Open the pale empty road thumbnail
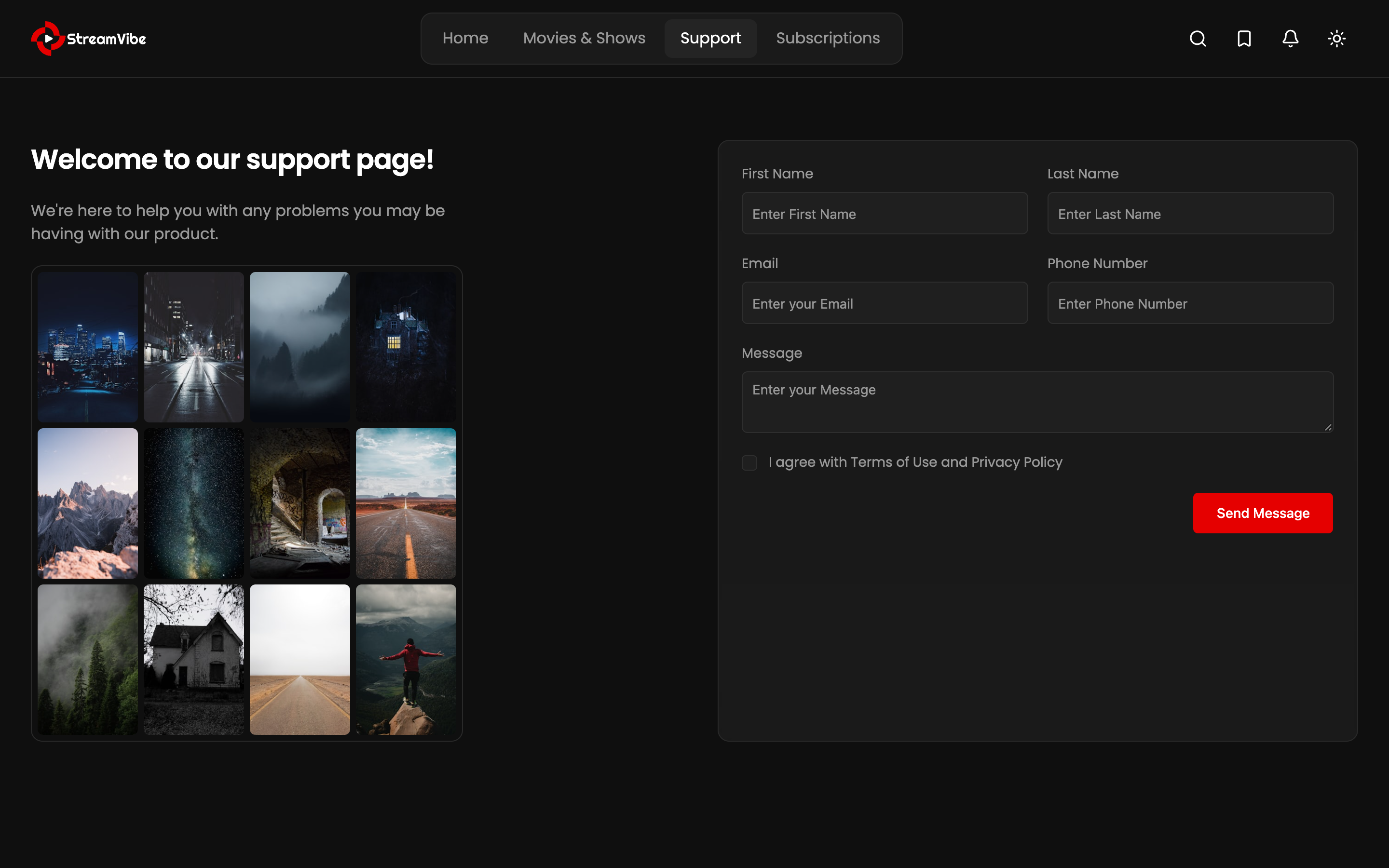1389x868 pixels. pyautogui.click(x=300, y=659)
